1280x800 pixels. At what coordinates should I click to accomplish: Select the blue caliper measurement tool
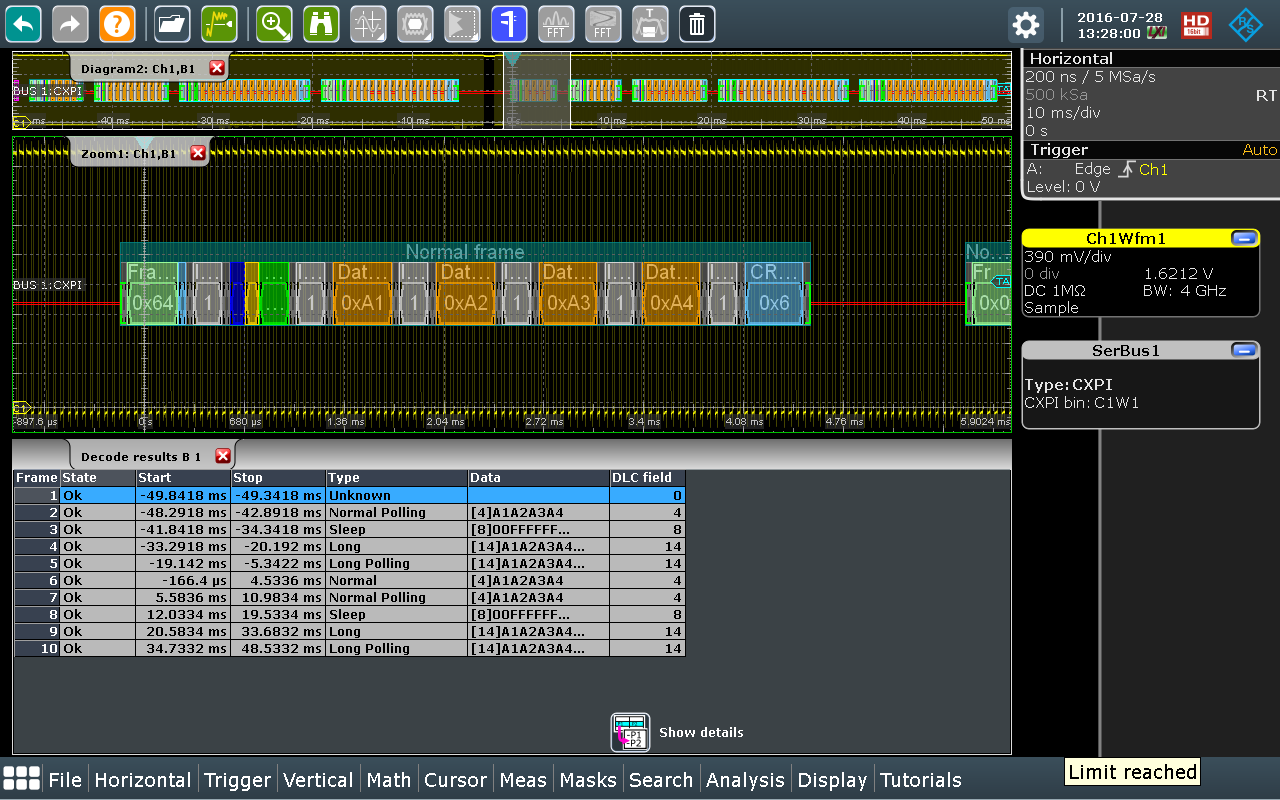[x=509, y=24]
